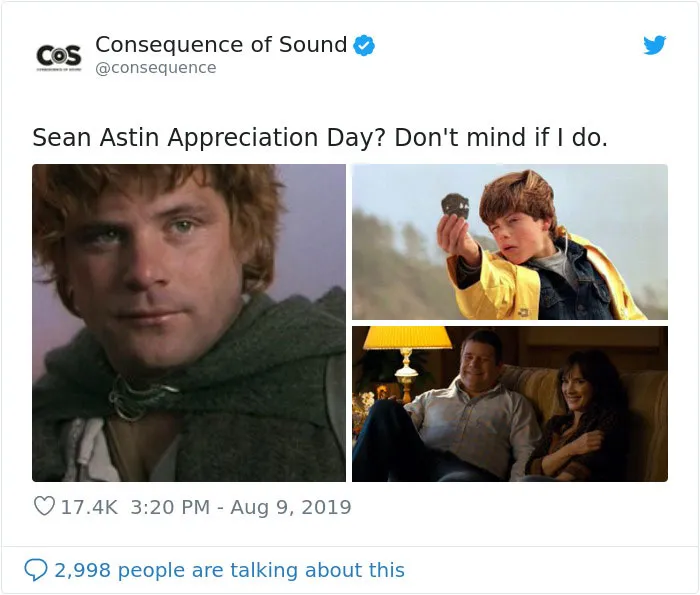This screenshot has height=595, width=700.
Task: Click the coin held up in photo
Action: [455, 207]
